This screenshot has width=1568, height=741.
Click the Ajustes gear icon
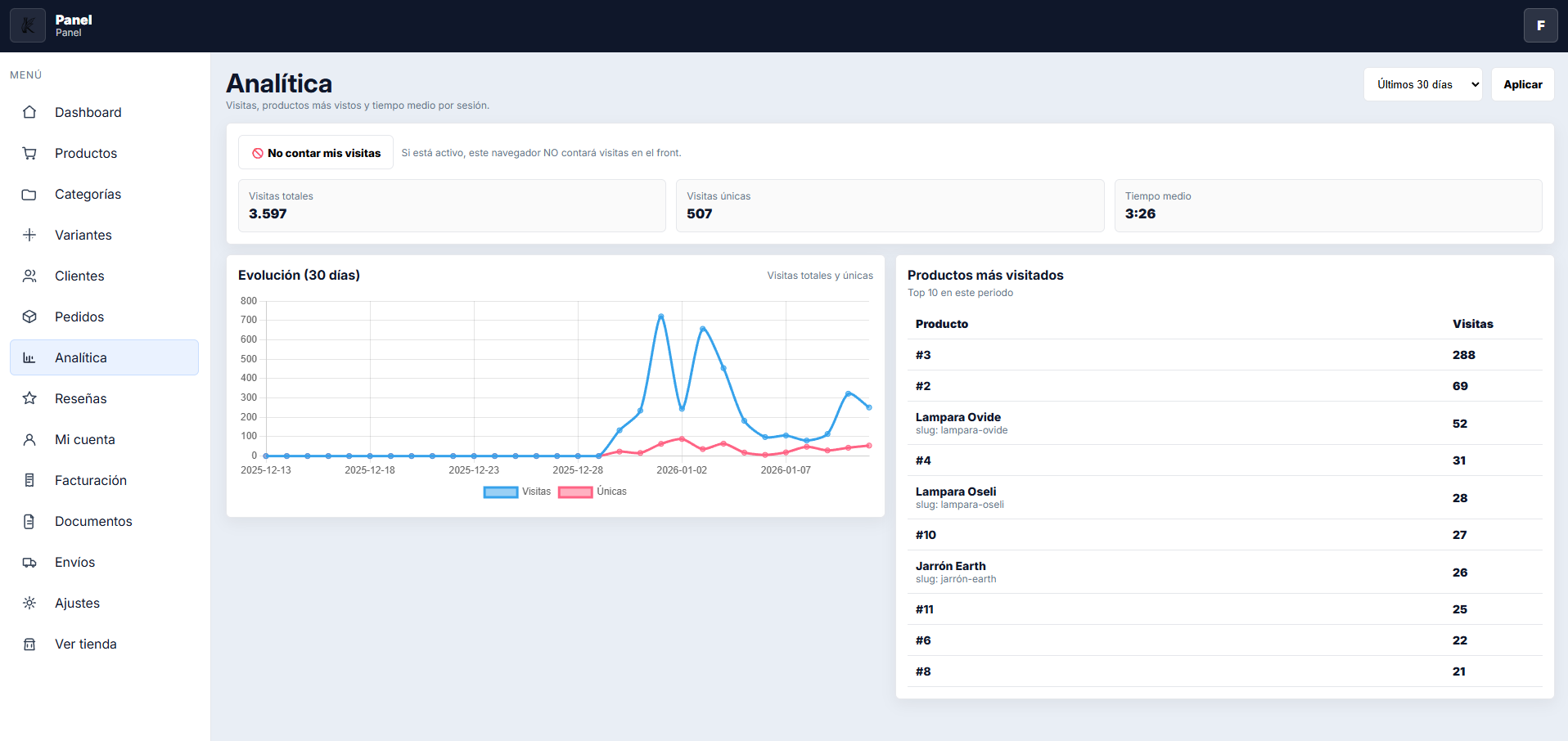click(29, 603)
